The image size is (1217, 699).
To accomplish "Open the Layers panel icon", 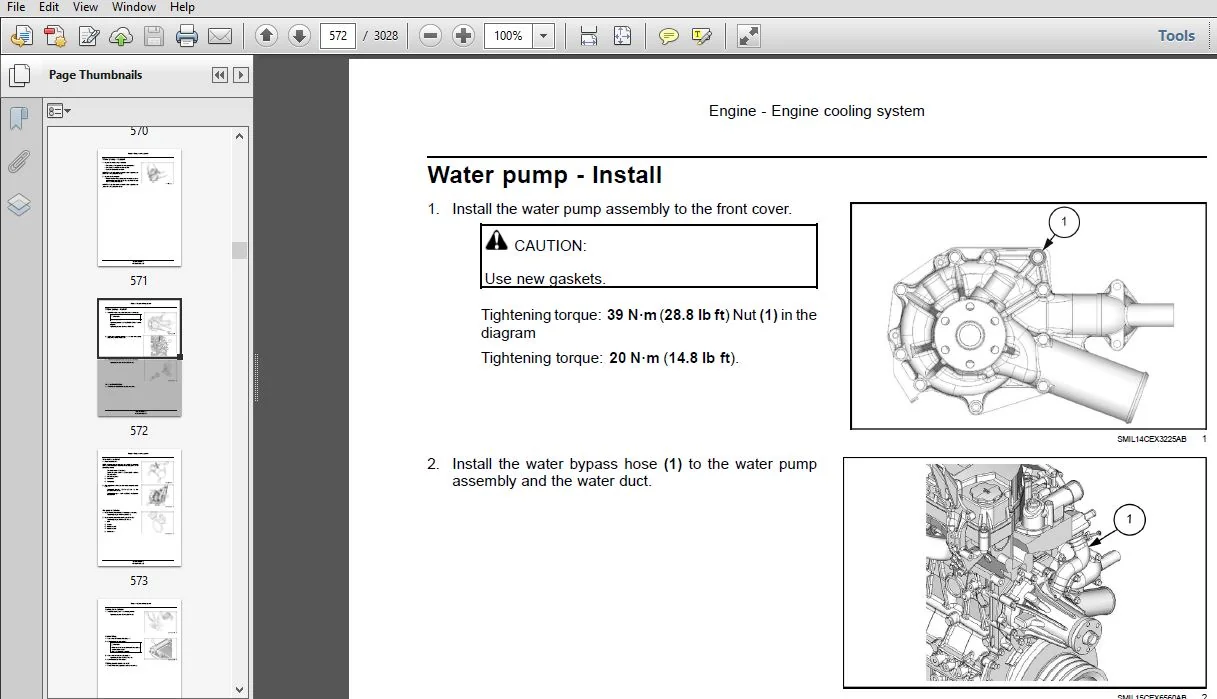I will (x=19, y=205).
